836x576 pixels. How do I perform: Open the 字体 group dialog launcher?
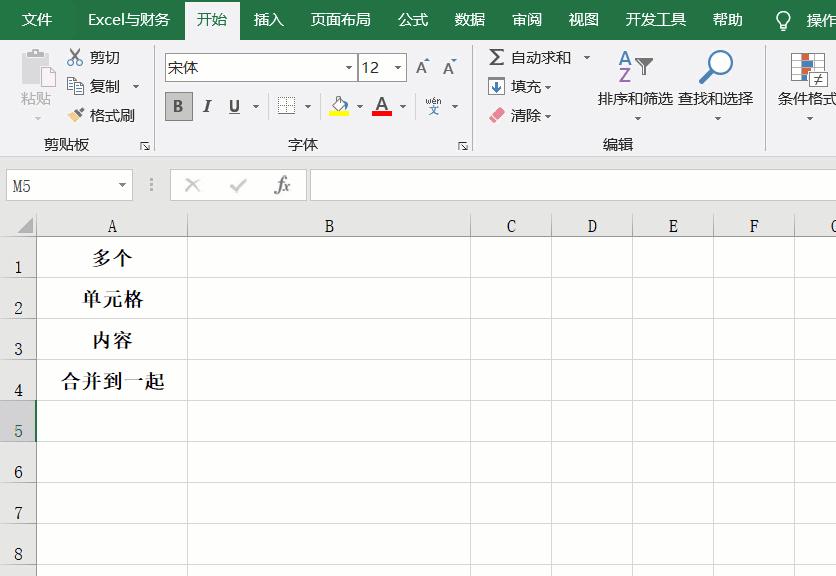tap(461, 146)
